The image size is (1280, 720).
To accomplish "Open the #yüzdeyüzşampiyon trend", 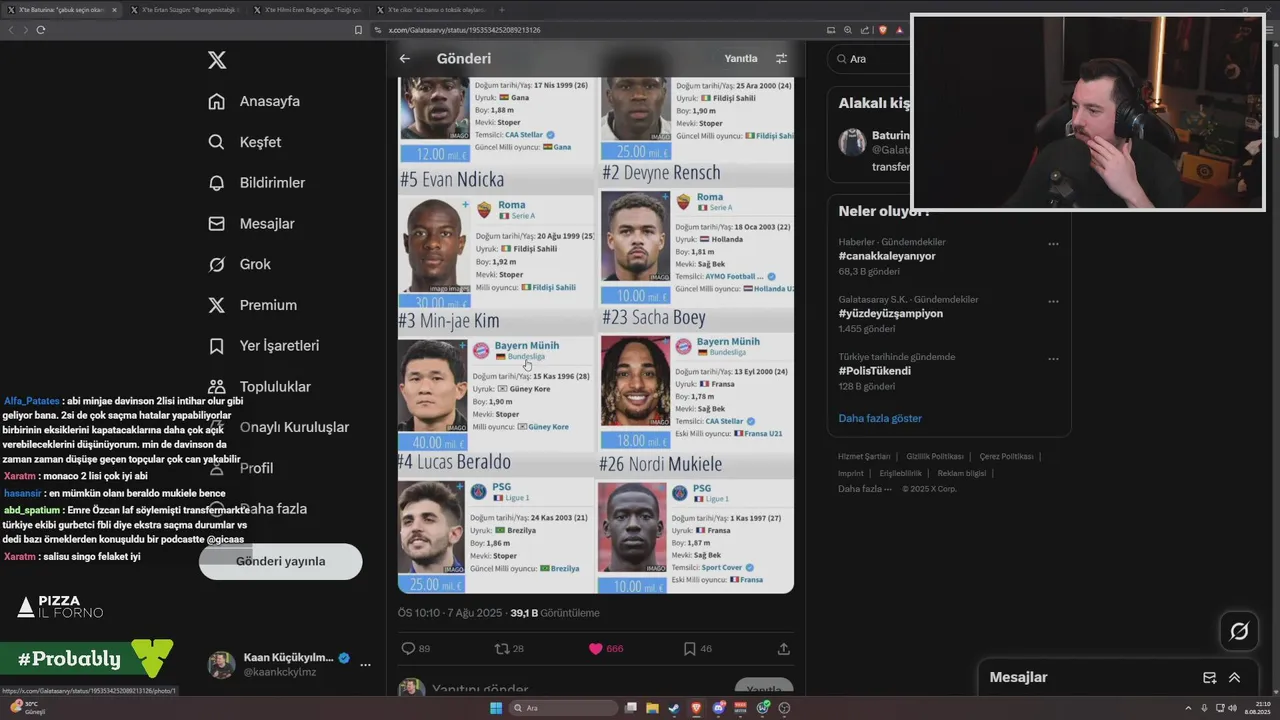I will (x=890, y=313).
